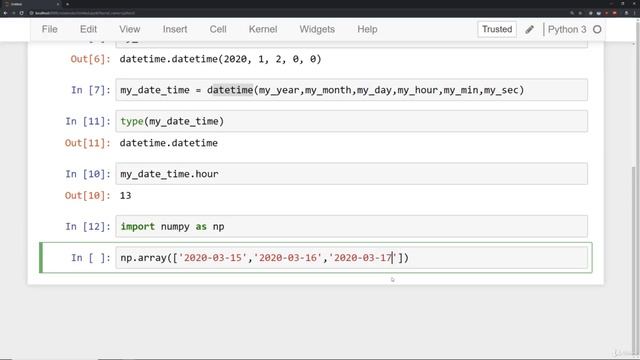Click the In [11] prompt label
The image size is (640, 360).
click(x=88, y=121)
